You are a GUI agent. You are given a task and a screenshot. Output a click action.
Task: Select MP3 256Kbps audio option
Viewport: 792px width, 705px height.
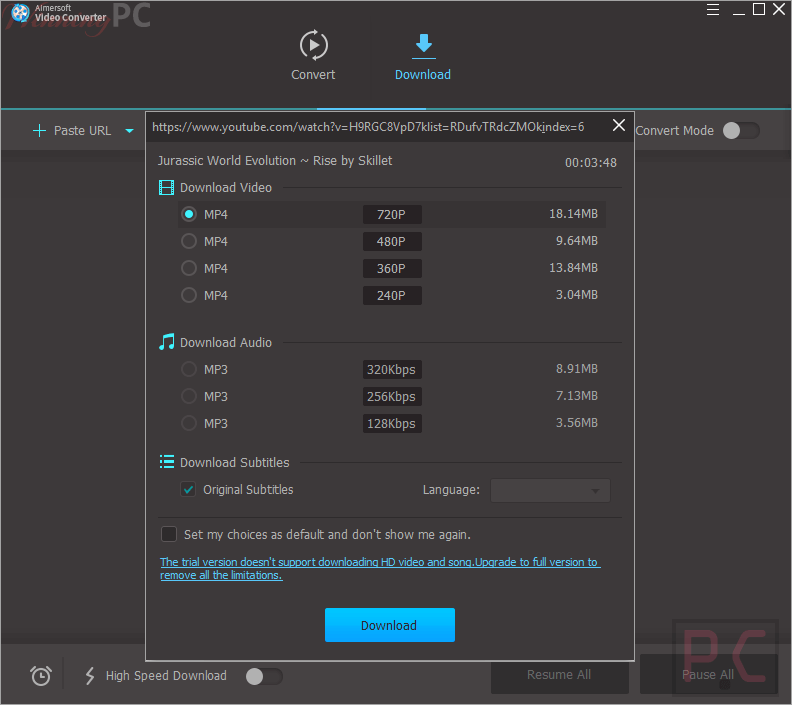pyautogui.click(x=189, y=396)
